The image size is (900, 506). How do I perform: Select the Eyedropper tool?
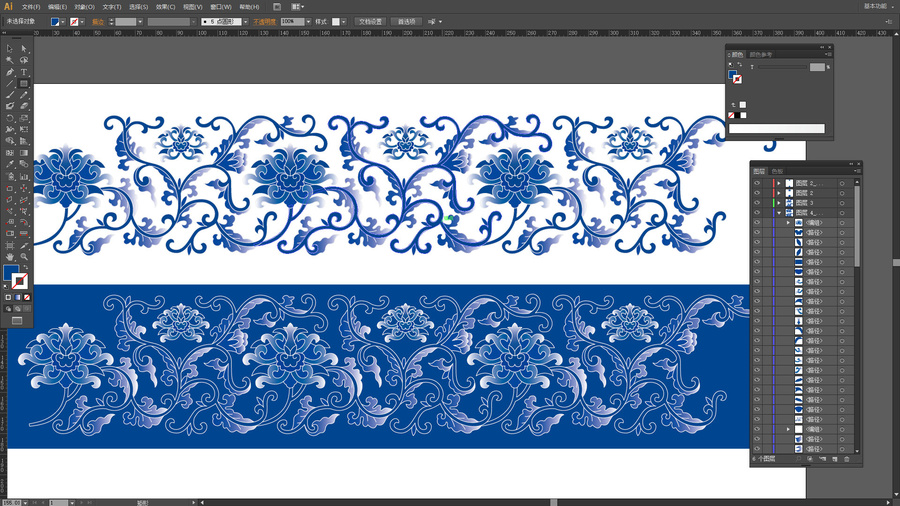10,165
